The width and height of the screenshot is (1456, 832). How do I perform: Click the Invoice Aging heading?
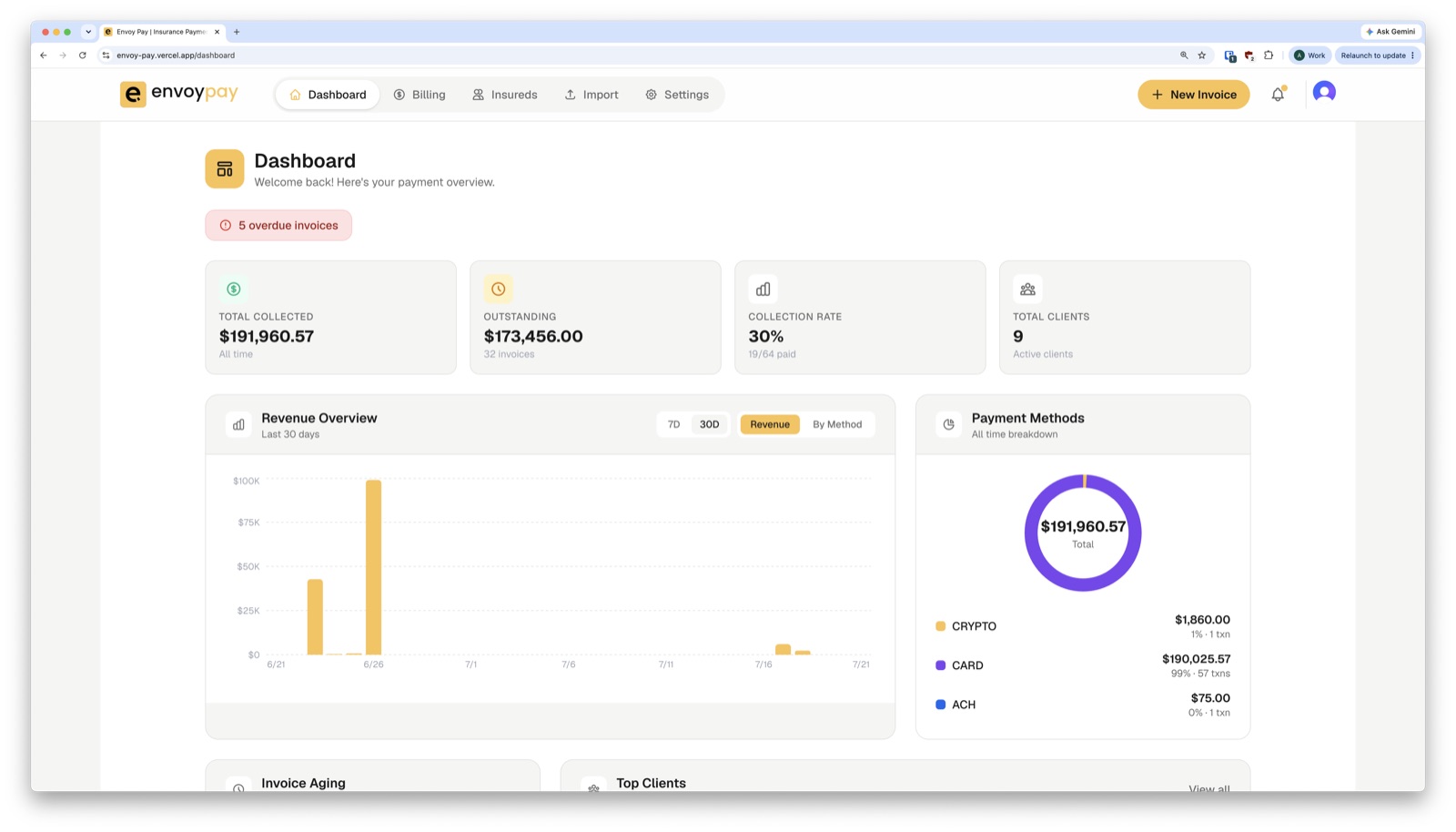pyautogui.click(x=303, y=783)
